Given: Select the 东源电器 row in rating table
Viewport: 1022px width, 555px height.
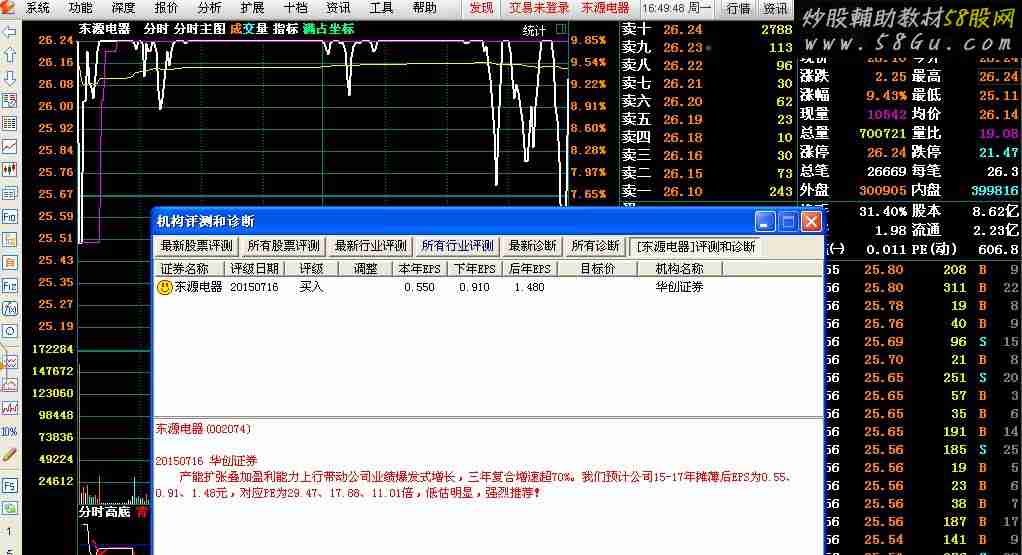Looking at the screenshot, I should coord(488,287).
